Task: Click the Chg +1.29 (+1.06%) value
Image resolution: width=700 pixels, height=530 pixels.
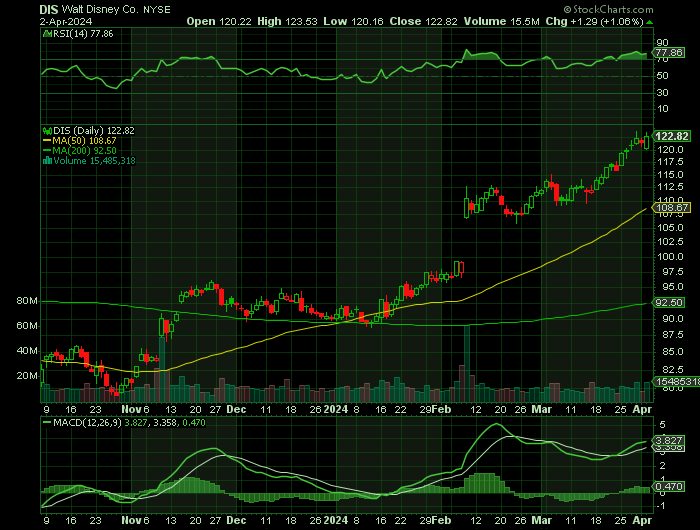Action: click(x=594, y=21)
